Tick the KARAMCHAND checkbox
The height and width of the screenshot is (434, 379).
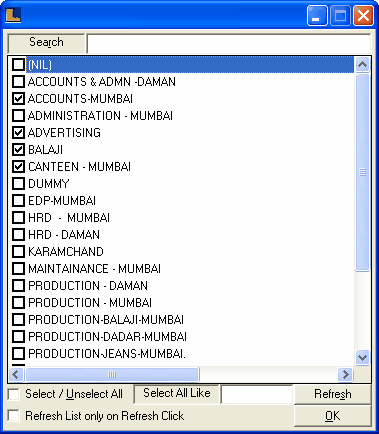coord(18,252)
